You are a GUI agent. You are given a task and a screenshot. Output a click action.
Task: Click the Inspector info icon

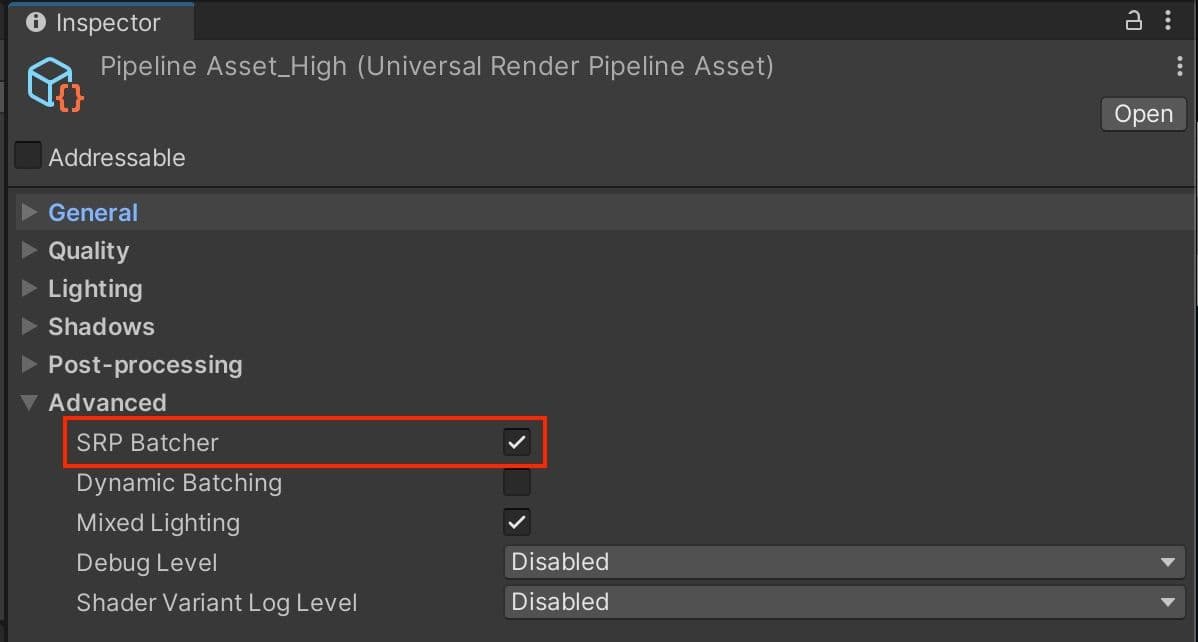coord(36,21)
